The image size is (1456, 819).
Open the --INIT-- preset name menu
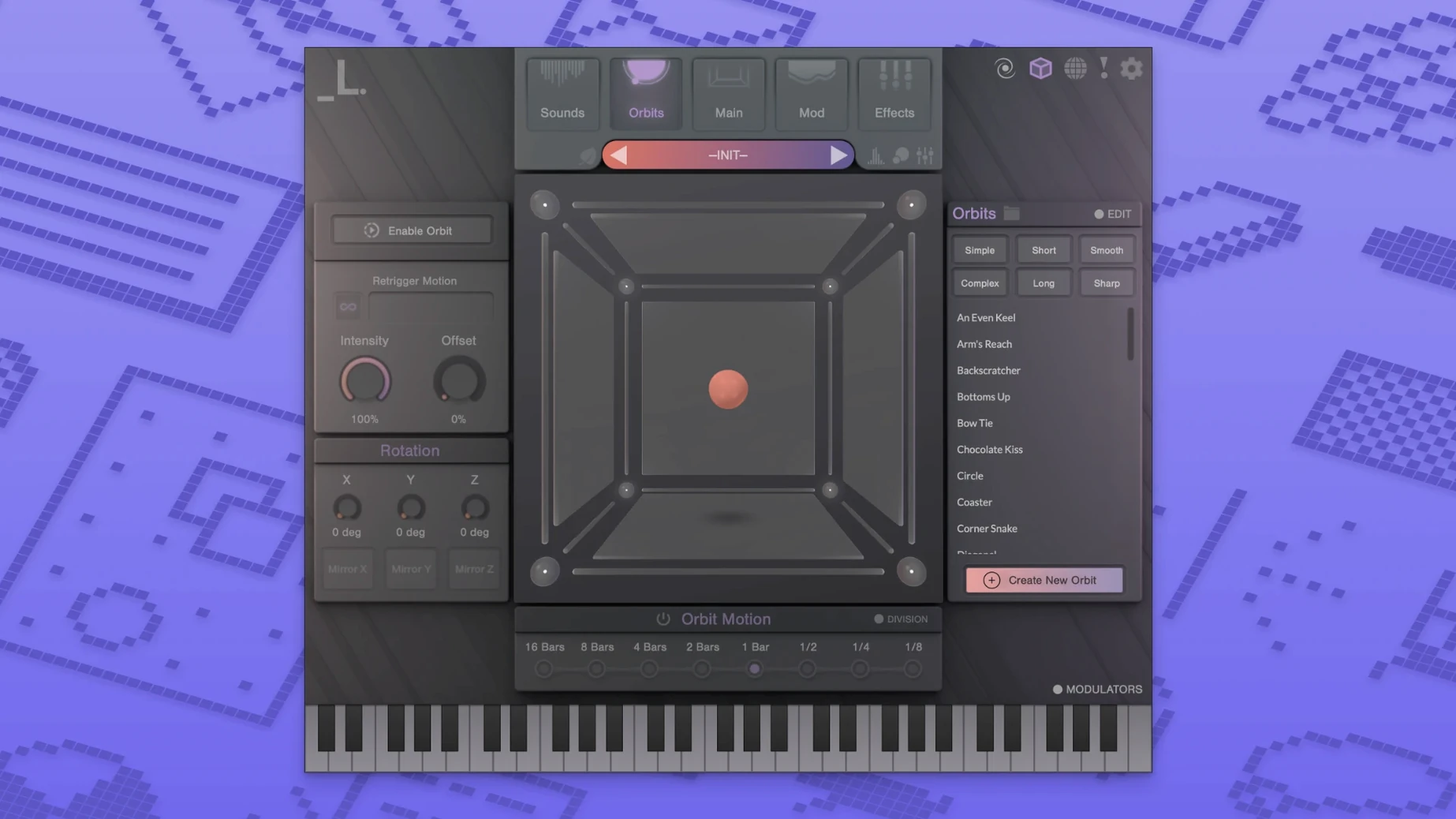[x=728, y=155]
